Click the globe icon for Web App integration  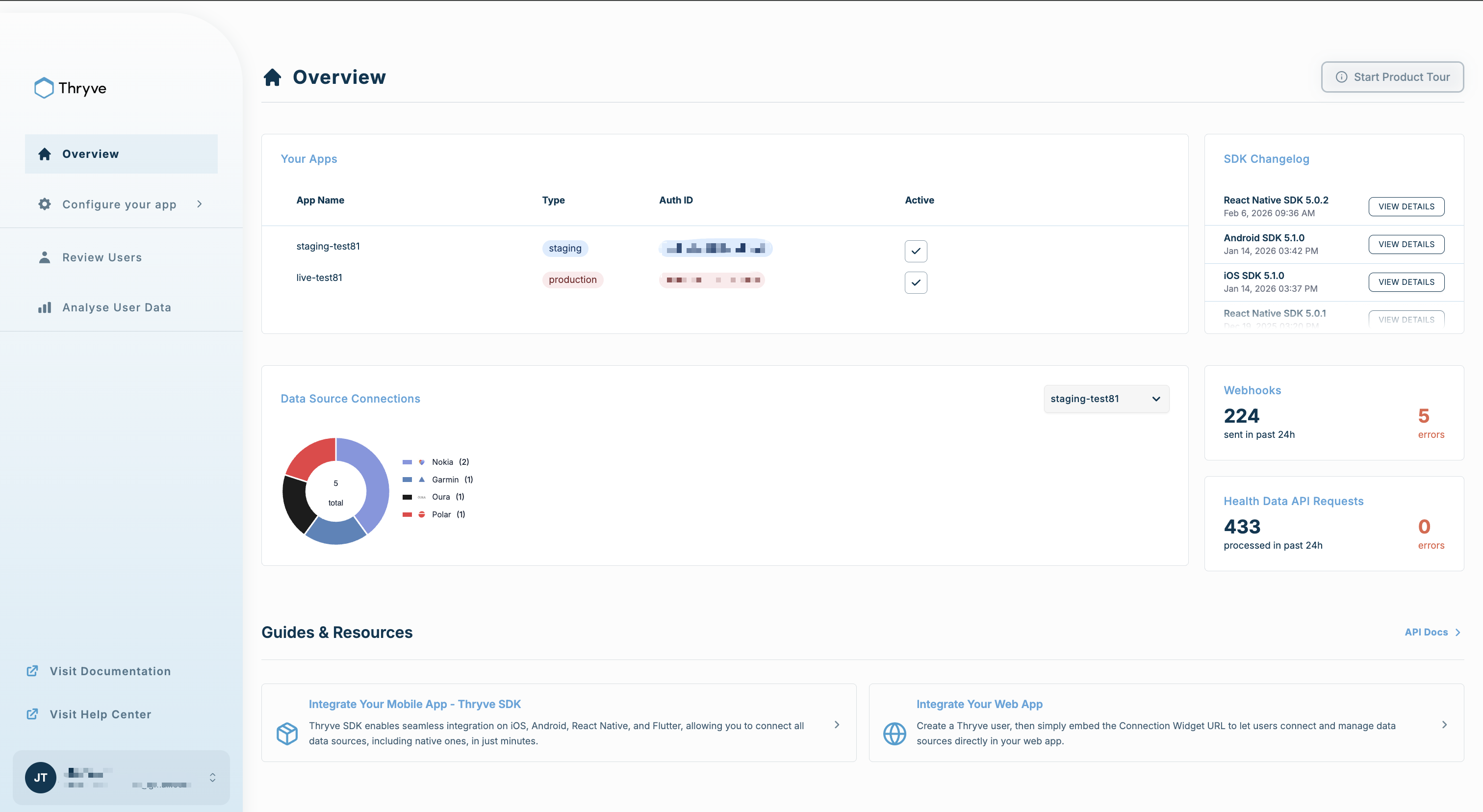pos(894,733)
